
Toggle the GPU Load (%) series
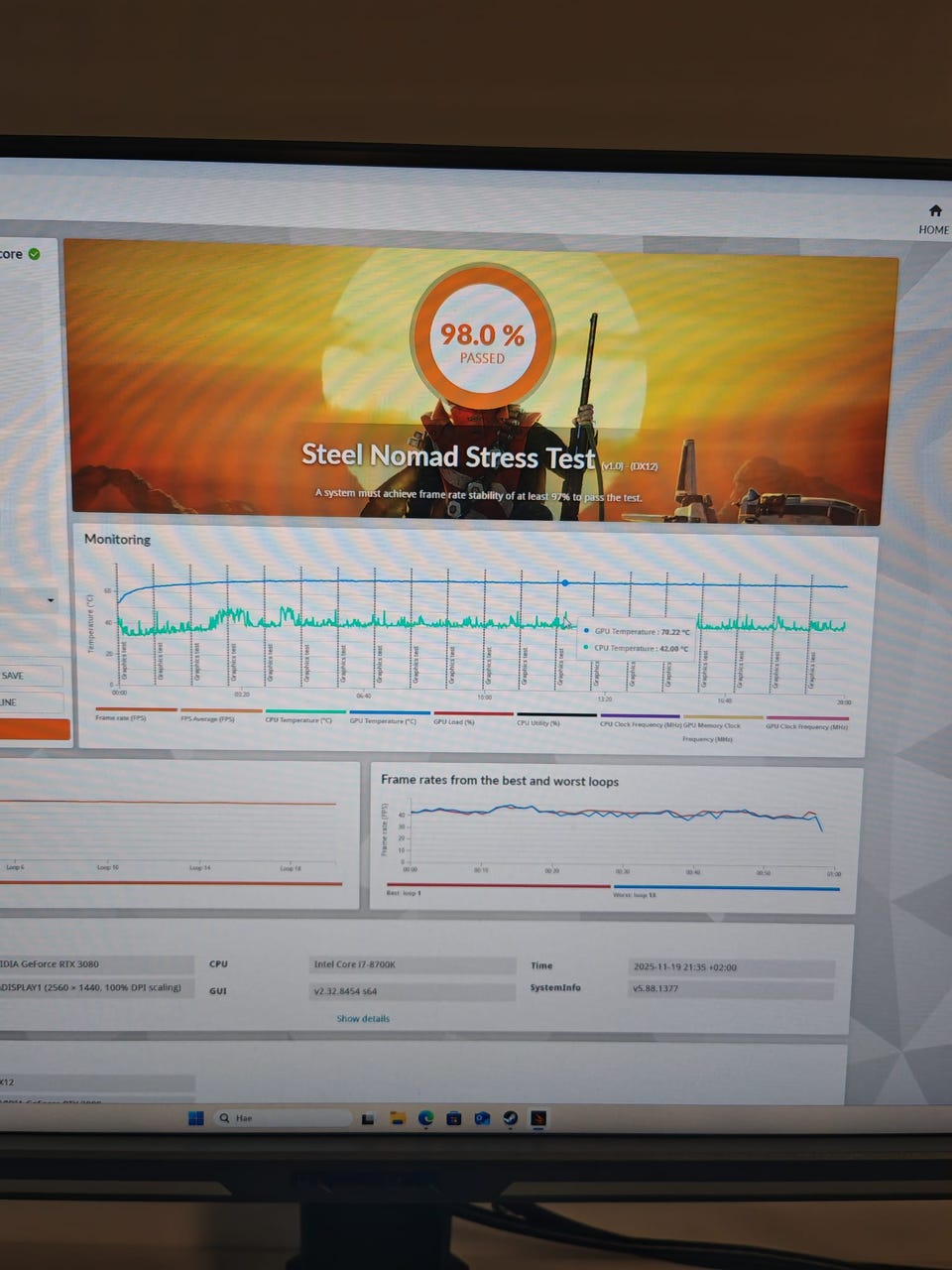click(454, 721)
